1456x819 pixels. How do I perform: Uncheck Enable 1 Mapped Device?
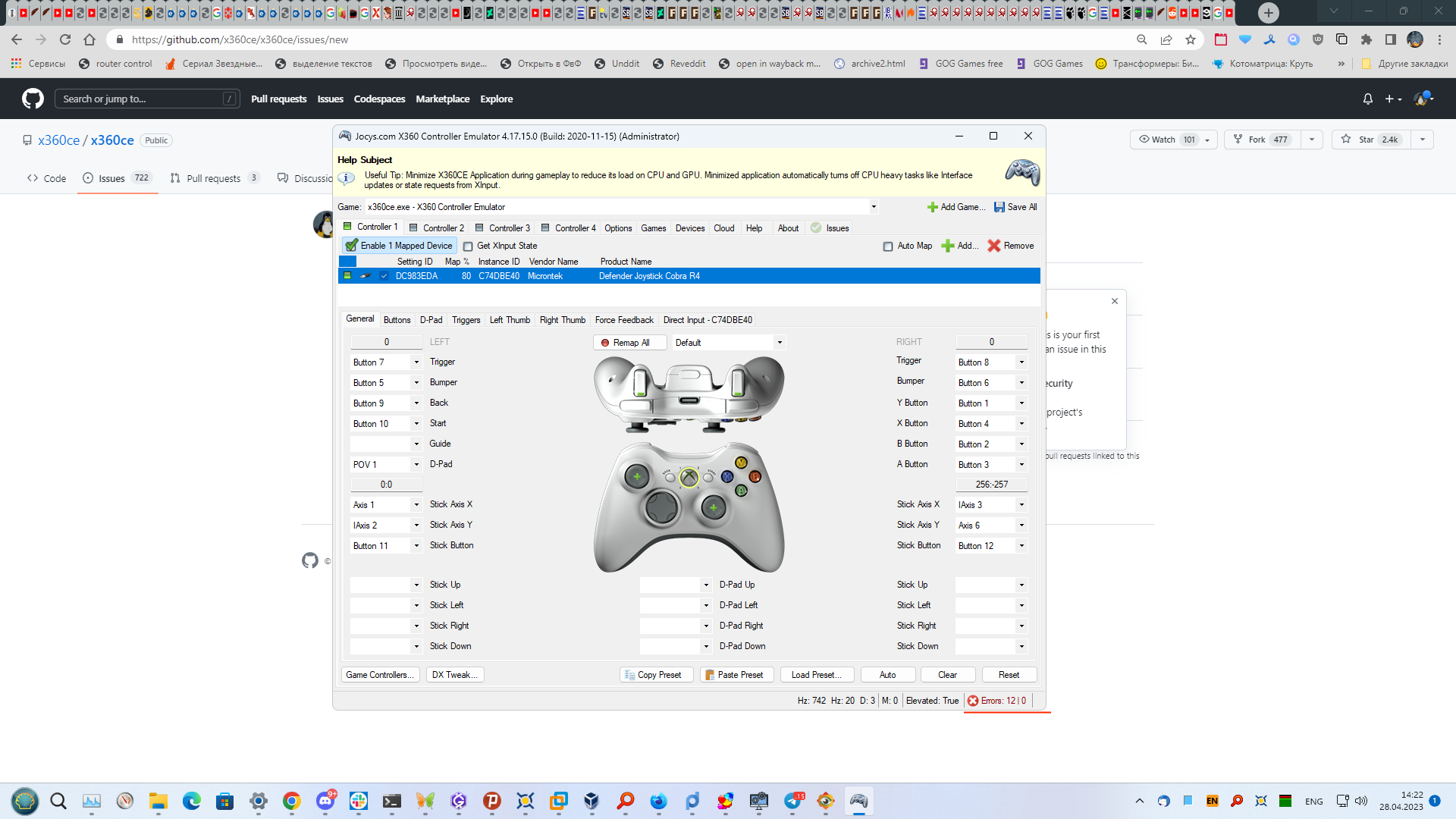(352, 245)
